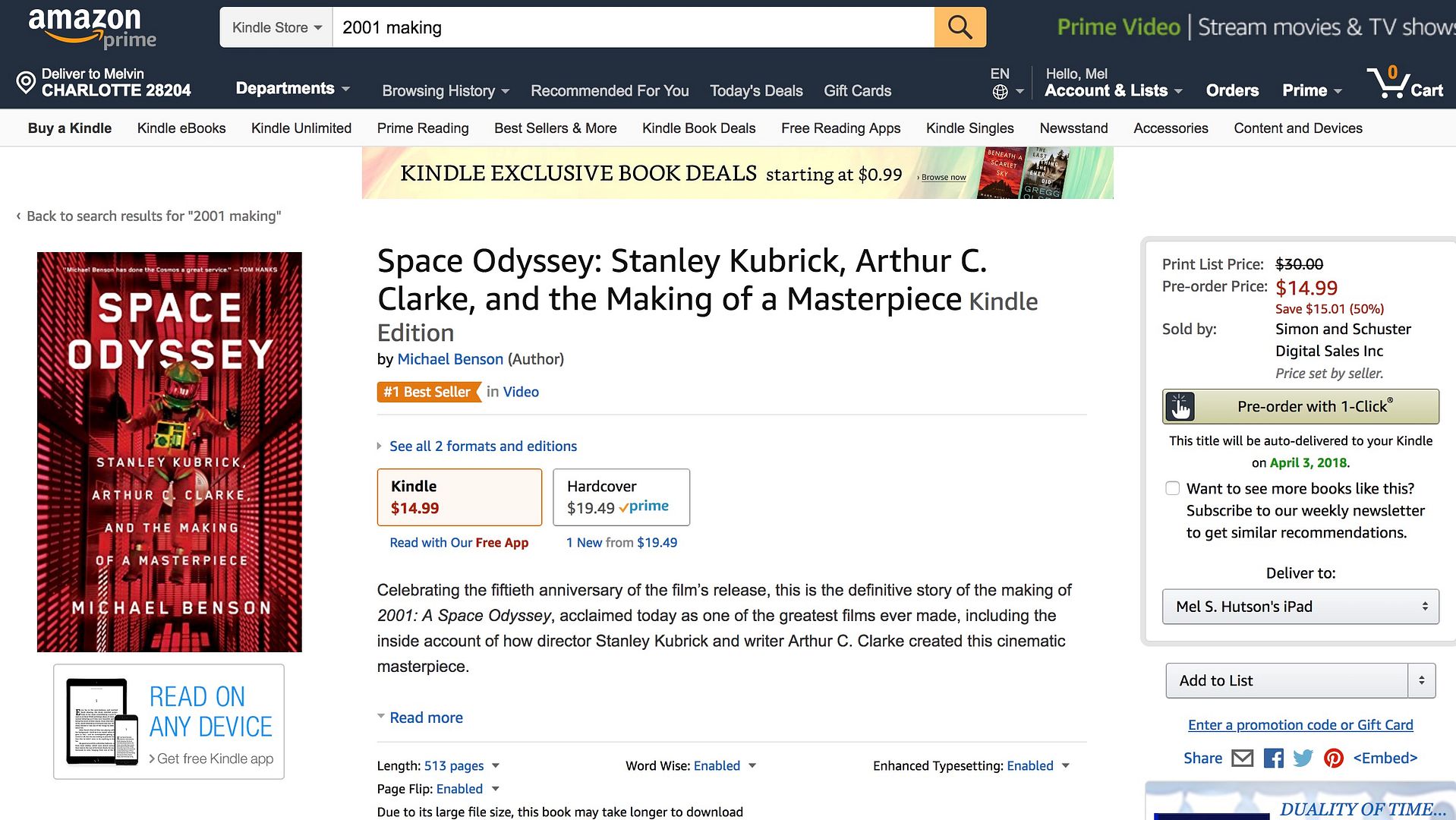Viewport: 1456px width, 820px height.
Task: Open Kindle Unlimited menu item
Action: click(x=301, y=128)
